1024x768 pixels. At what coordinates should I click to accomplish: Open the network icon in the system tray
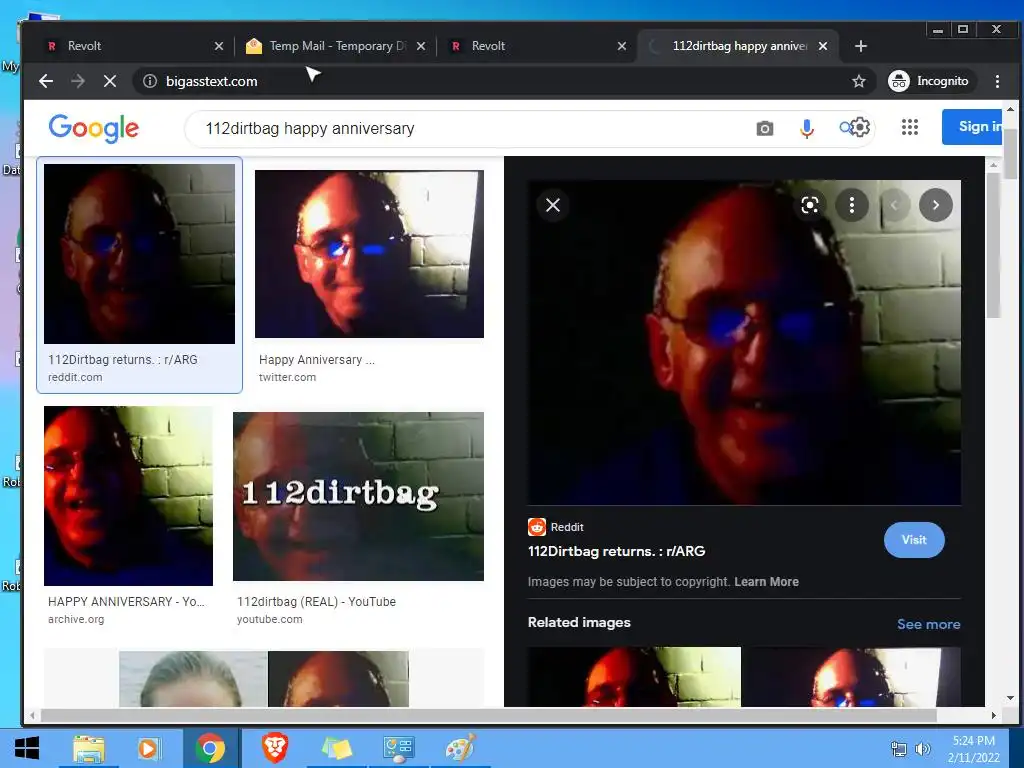coord(899,749)
